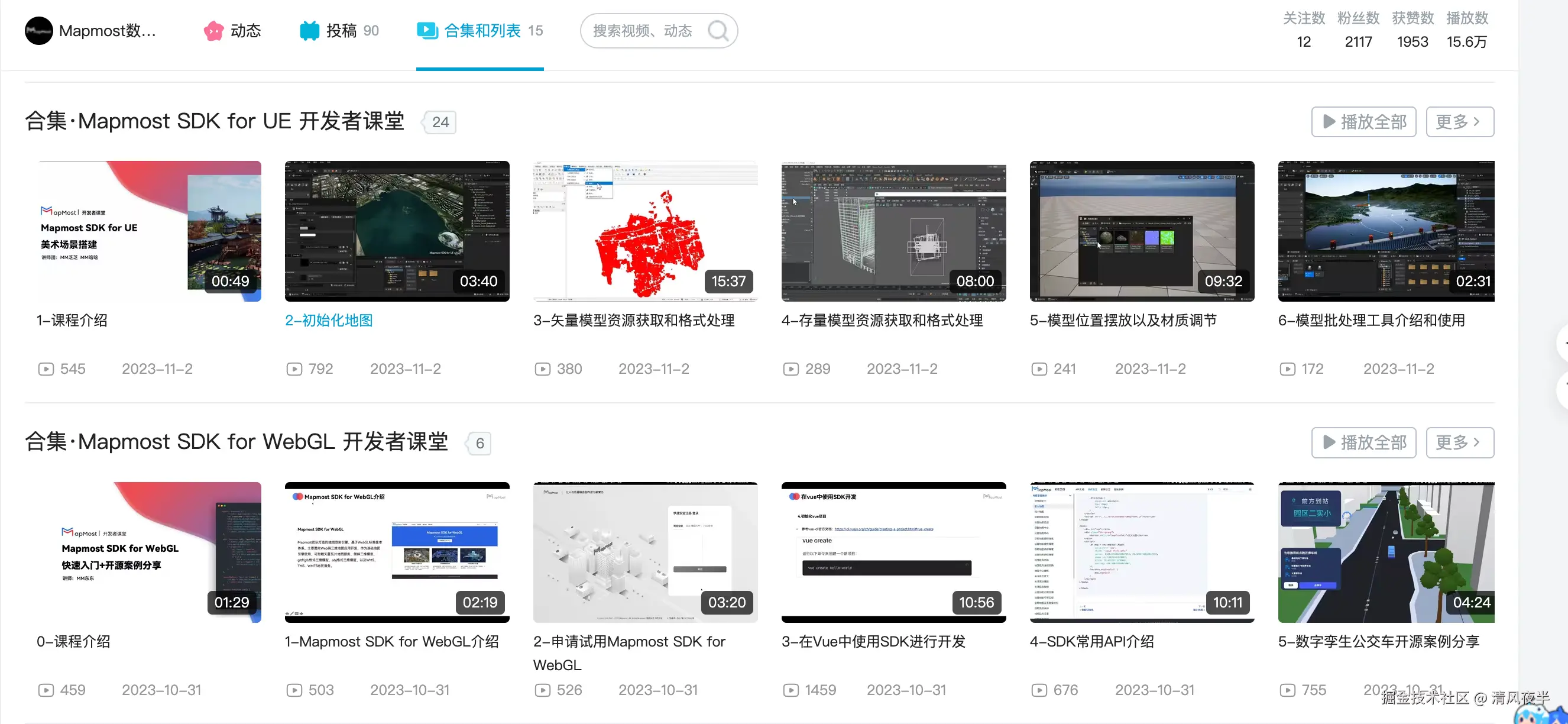Click play-count icon under 1-课程介绍
Image resolution: width=1568 pixels, height=724 pixels.
point(46,369)
